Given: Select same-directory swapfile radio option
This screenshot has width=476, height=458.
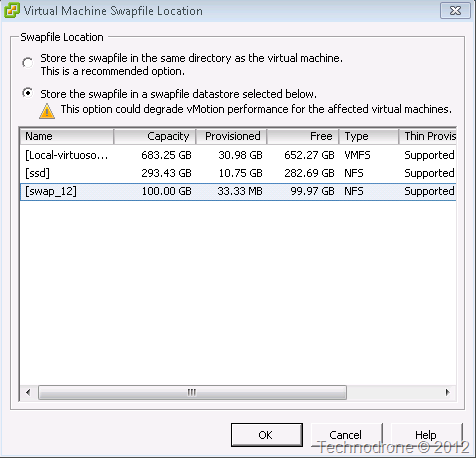Looking at the screenshot, I should (x=28, y=62).
